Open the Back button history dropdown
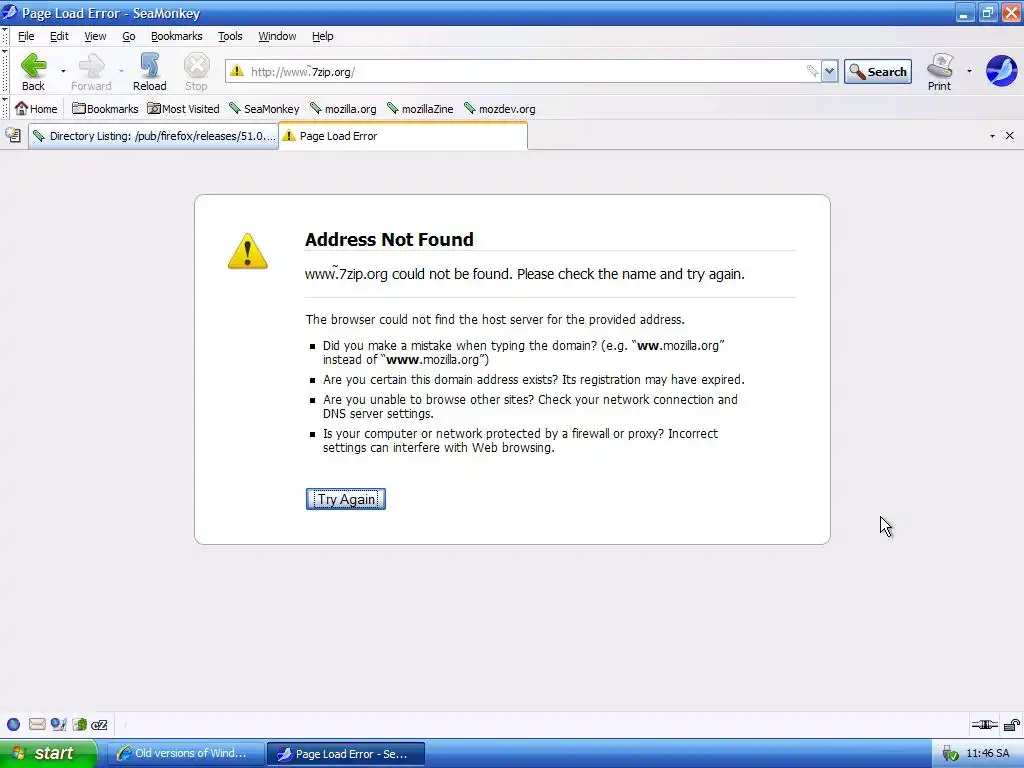Viewport: 1024px width, 768px height. pos(63,71)
